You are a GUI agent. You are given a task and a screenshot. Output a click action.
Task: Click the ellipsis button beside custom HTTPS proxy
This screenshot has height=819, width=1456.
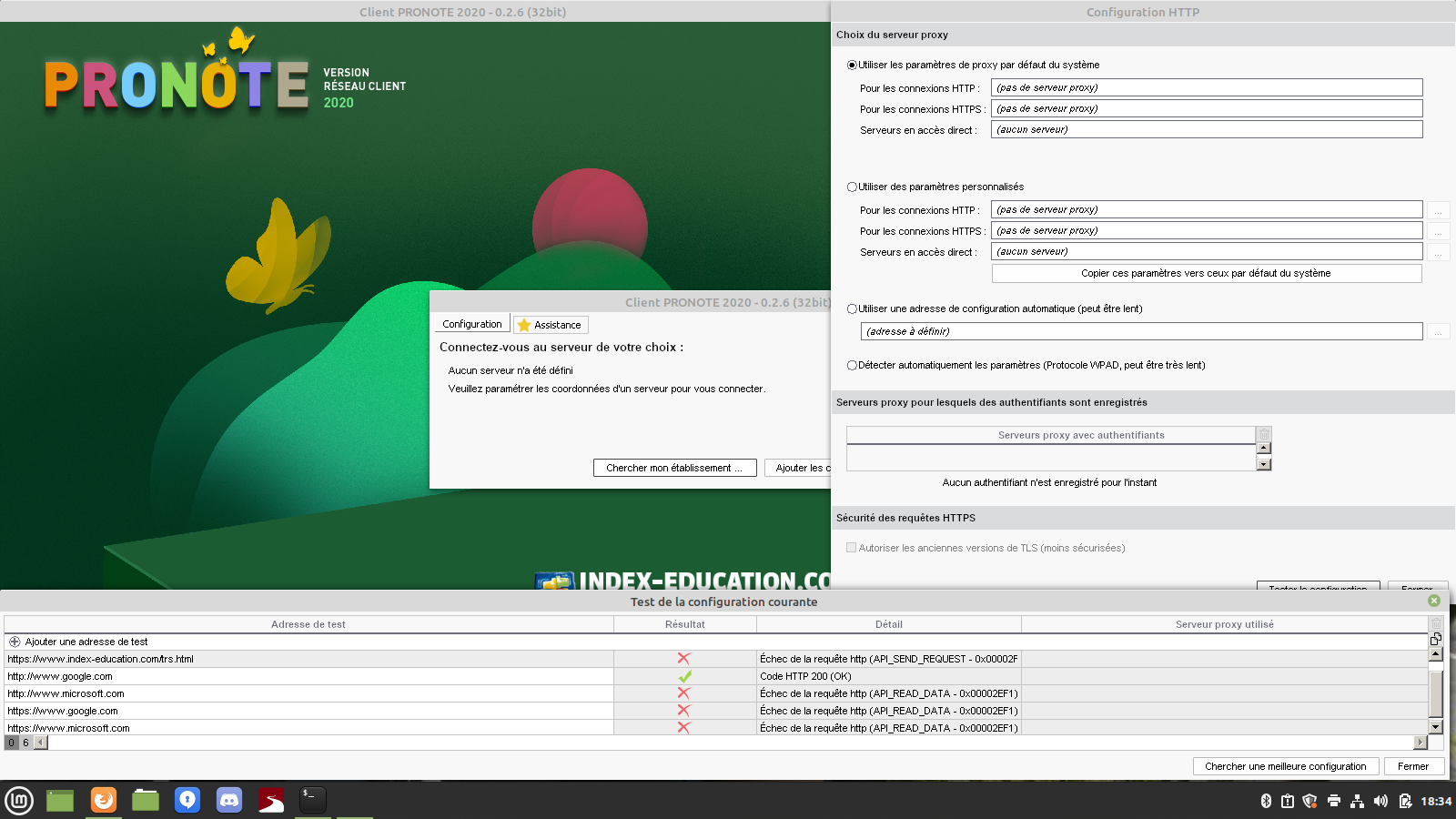(1438, 231)
